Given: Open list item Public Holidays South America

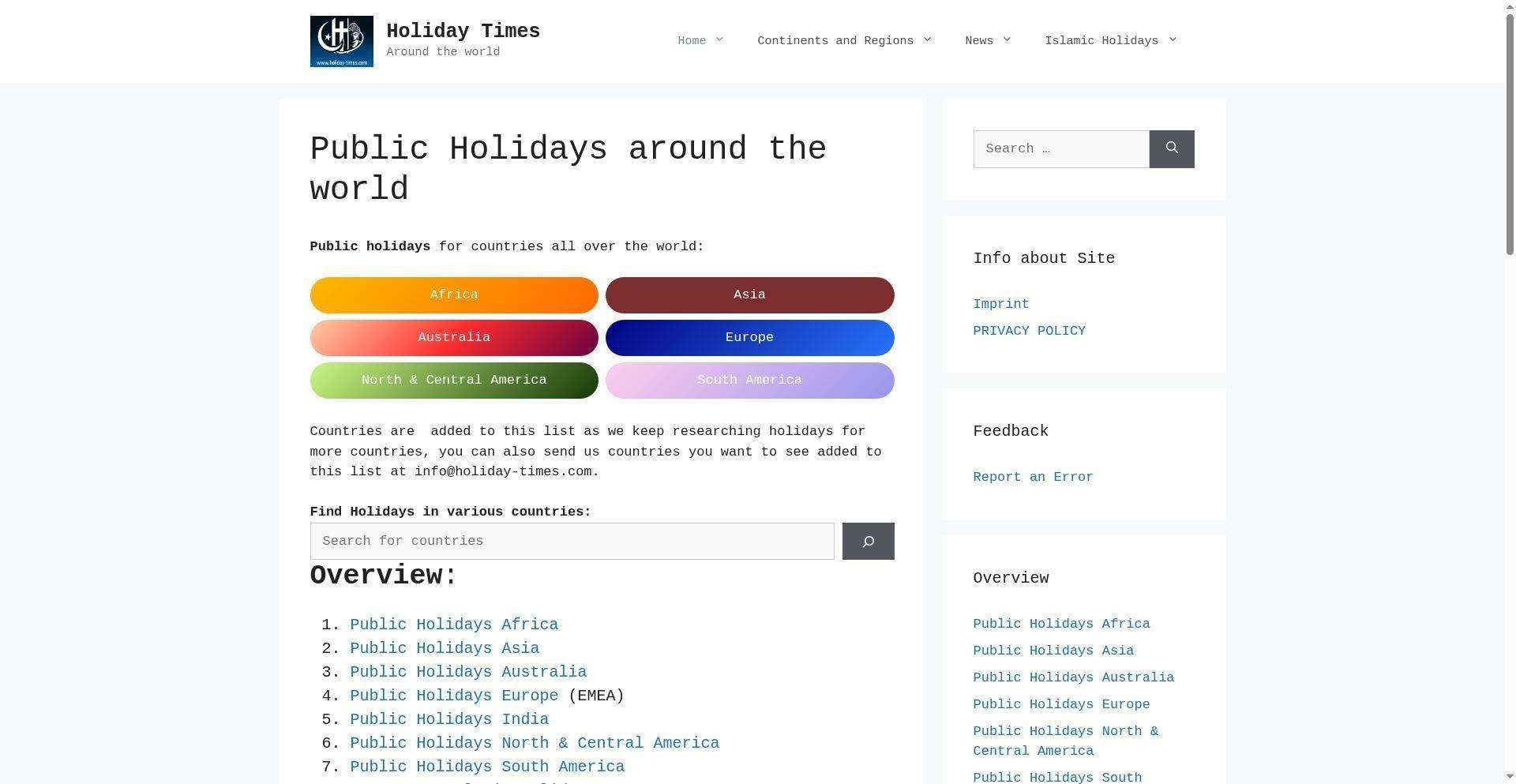Looking at the screenshot, I should 487,767.
